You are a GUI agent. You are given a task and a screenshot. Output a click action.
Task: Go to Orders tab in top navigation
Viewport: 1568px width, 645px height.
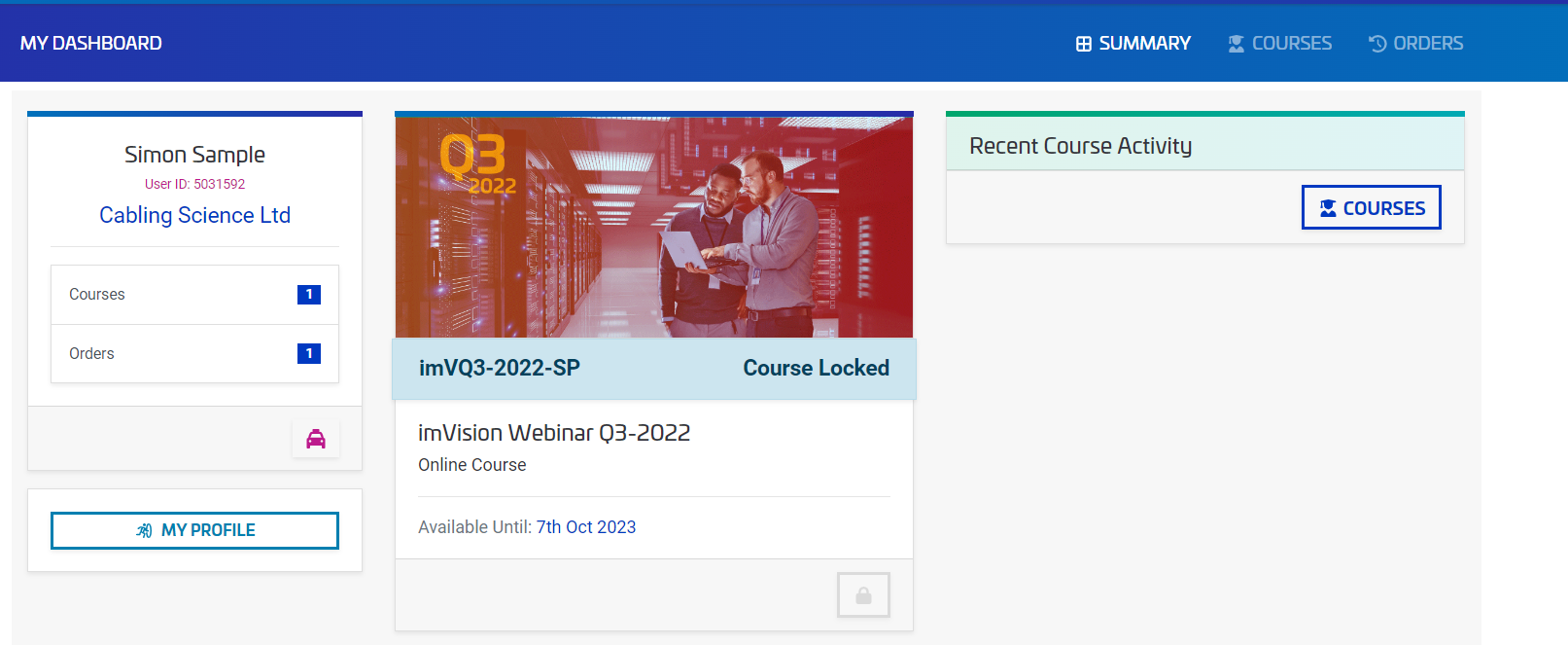1415,43
